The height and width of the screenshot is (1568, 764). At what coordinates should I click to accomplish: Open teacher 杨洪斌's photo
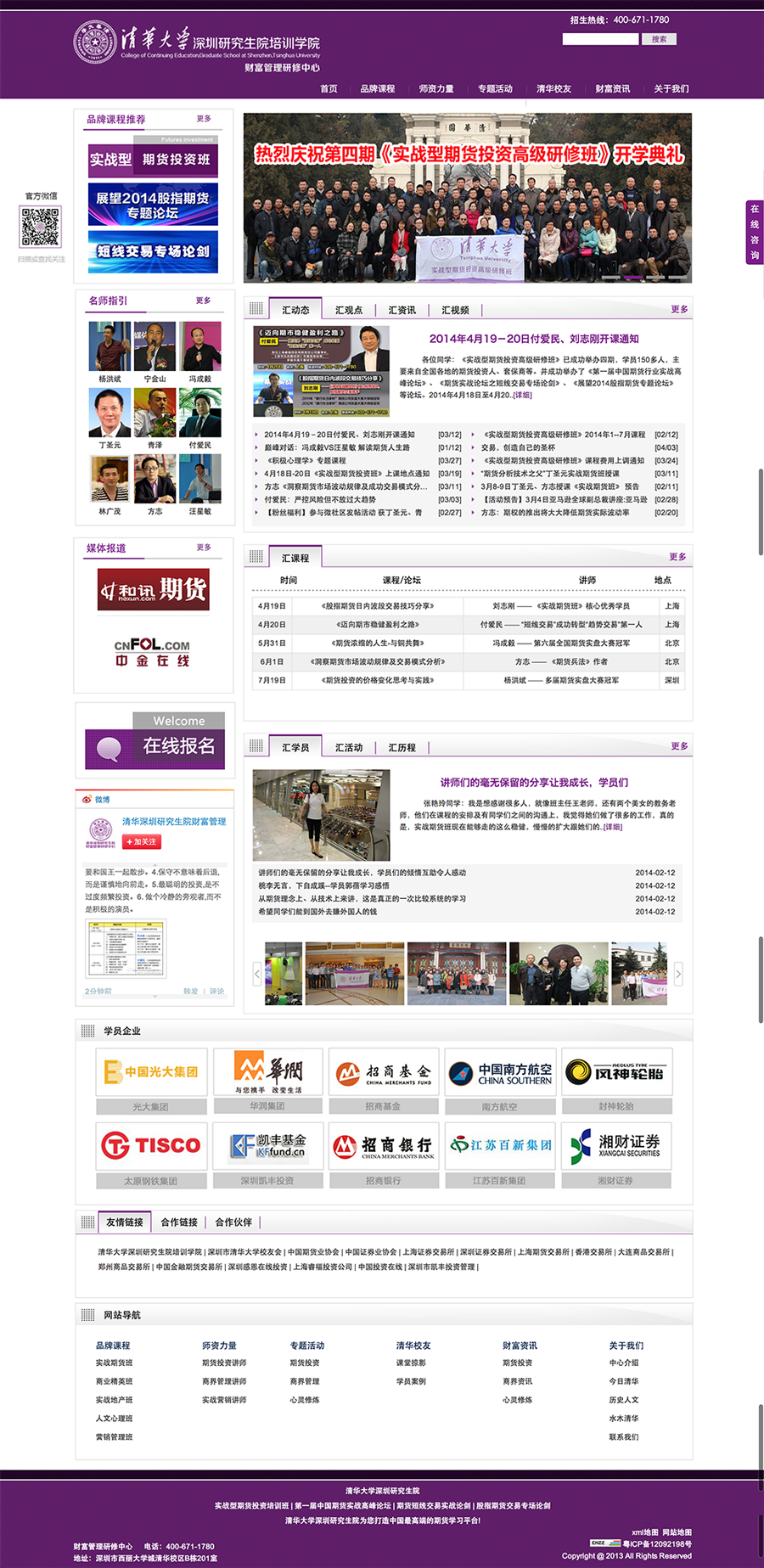tap(110, 346)
